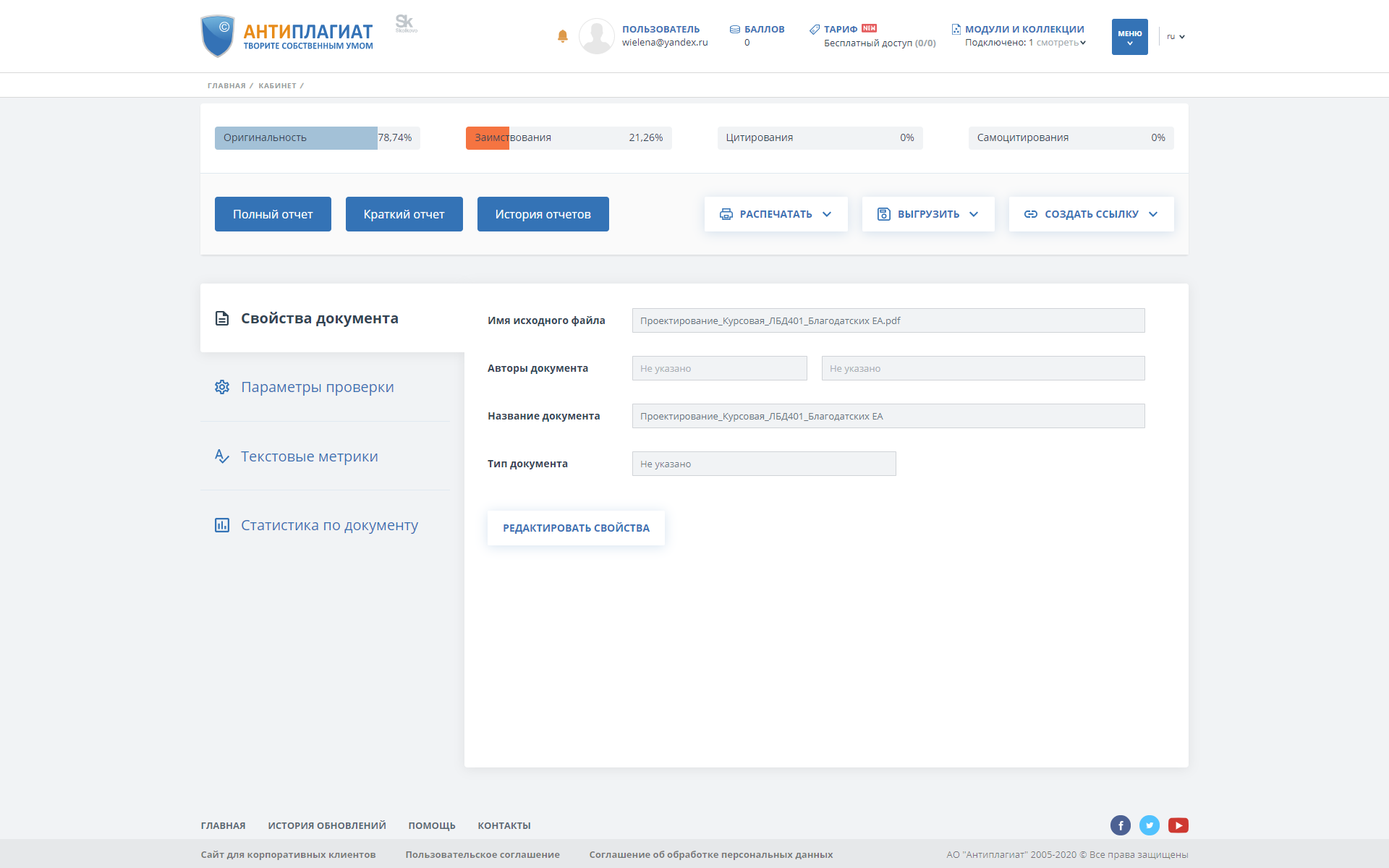Open the YouTube social icon
The height and width of the screenshot is (868, 1389).
pyautogui.click(x=1178, y=825)
